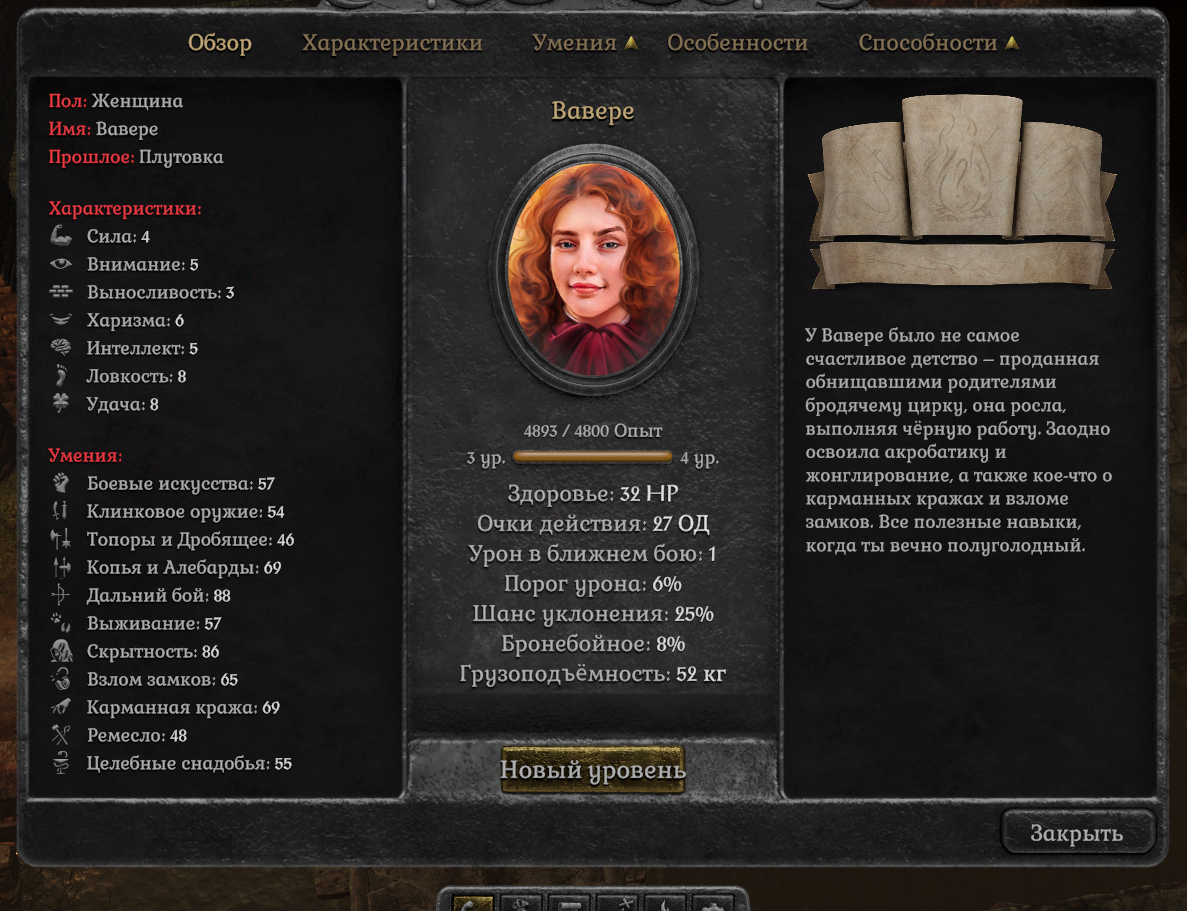Open the Обзор tab
The width and height of the screenshot is (1187, 911).
pos(220,43)
